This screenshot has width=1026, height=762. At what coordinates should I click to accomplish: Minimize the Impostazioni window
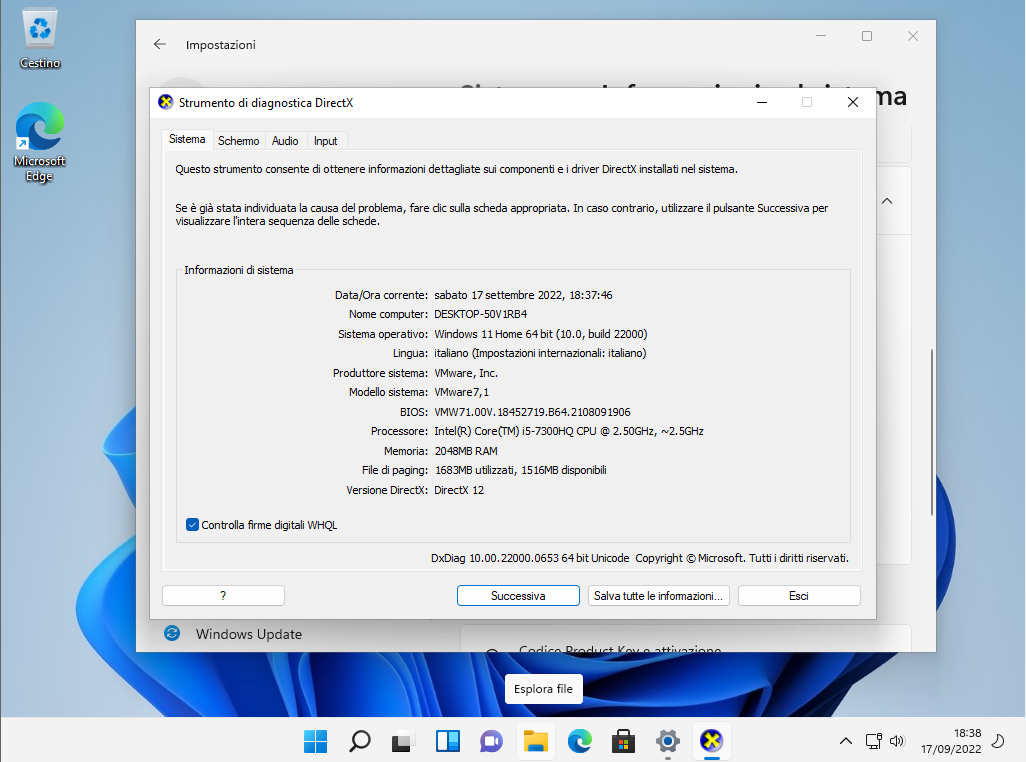pos(821,36)
